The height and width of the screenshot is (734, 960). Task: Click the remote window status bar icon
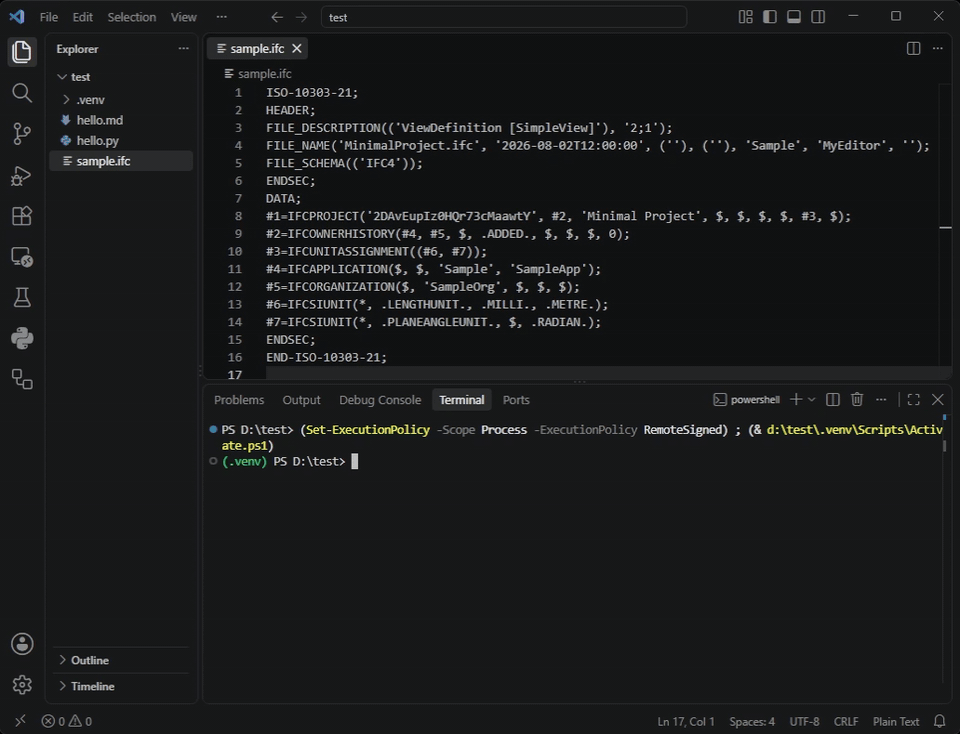[20, 721]
